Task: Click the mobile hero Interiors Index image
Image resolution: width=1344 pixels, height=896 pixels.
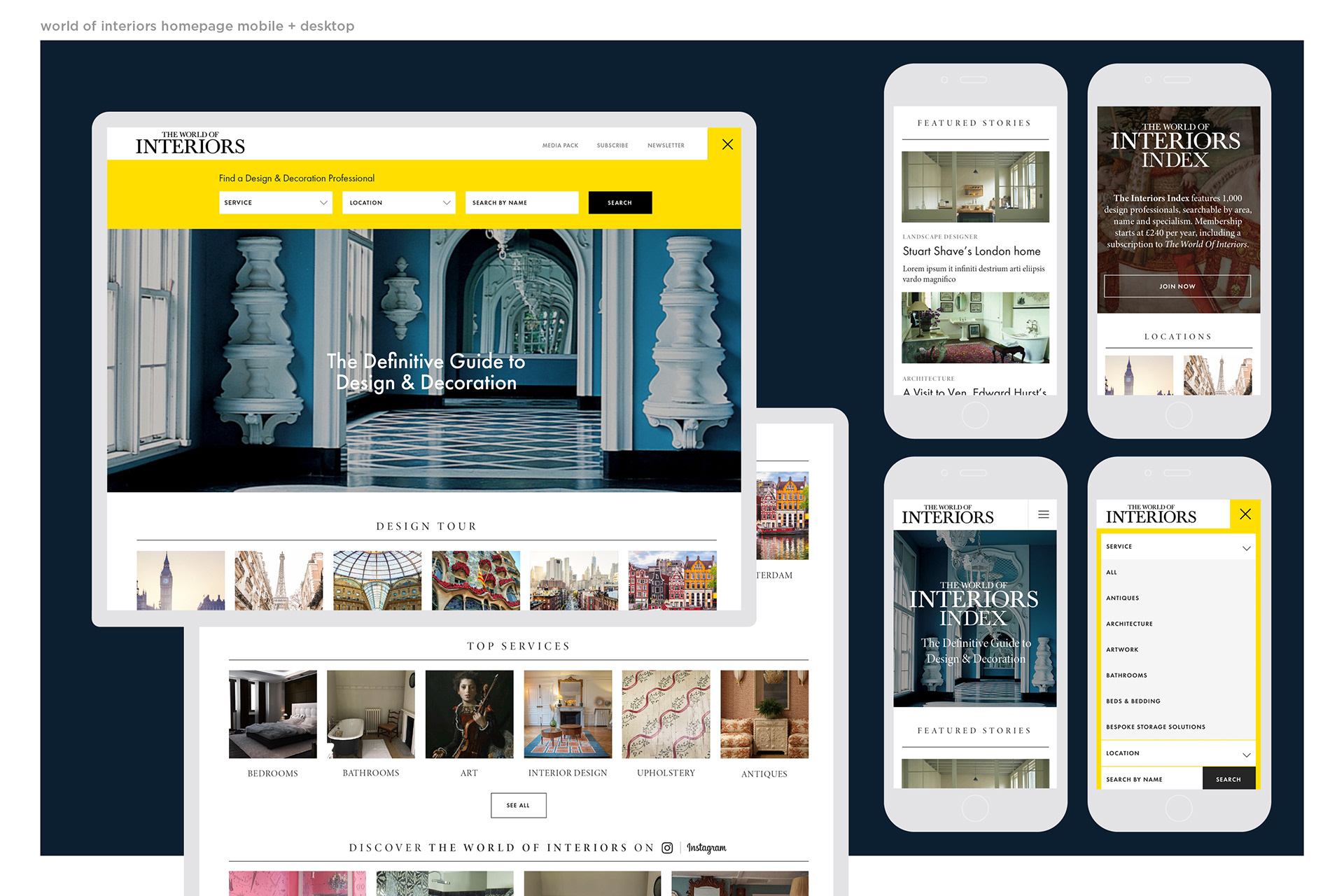Action: (x=975, y=619)
